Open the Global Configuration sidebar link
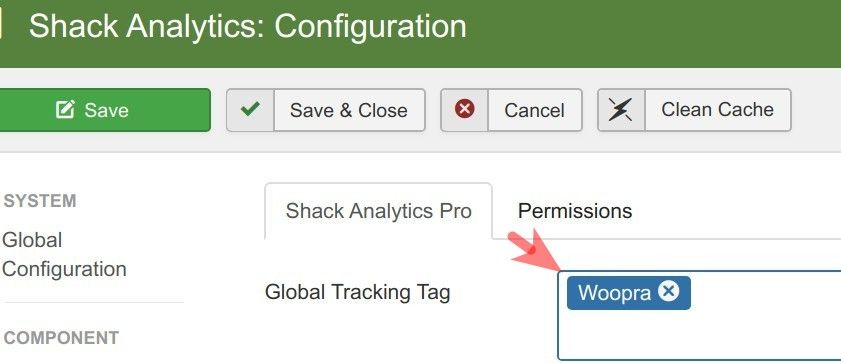841x363 pixels. pos(64,254)
